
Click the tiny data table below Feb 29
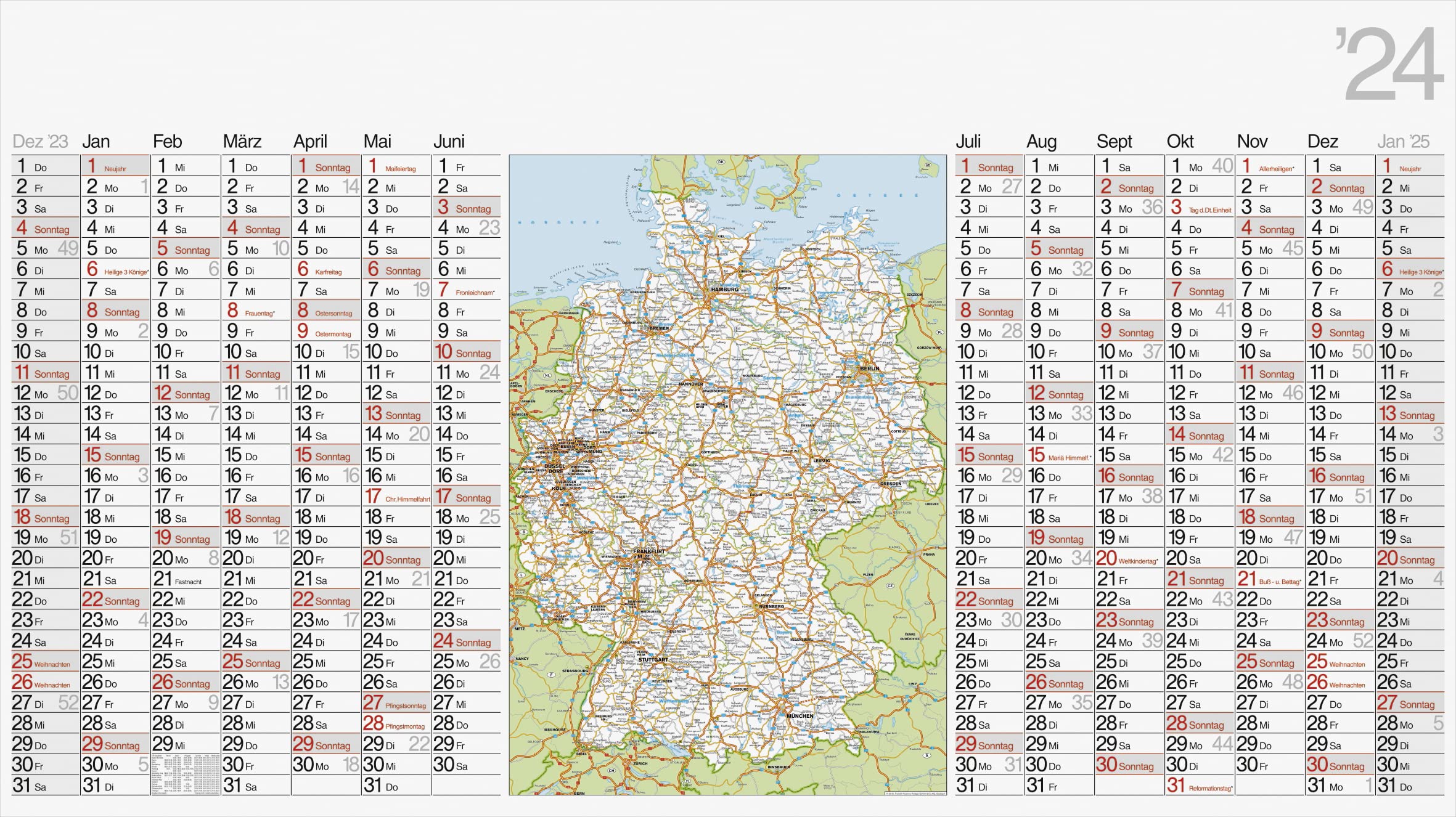[x=186, y=774]
